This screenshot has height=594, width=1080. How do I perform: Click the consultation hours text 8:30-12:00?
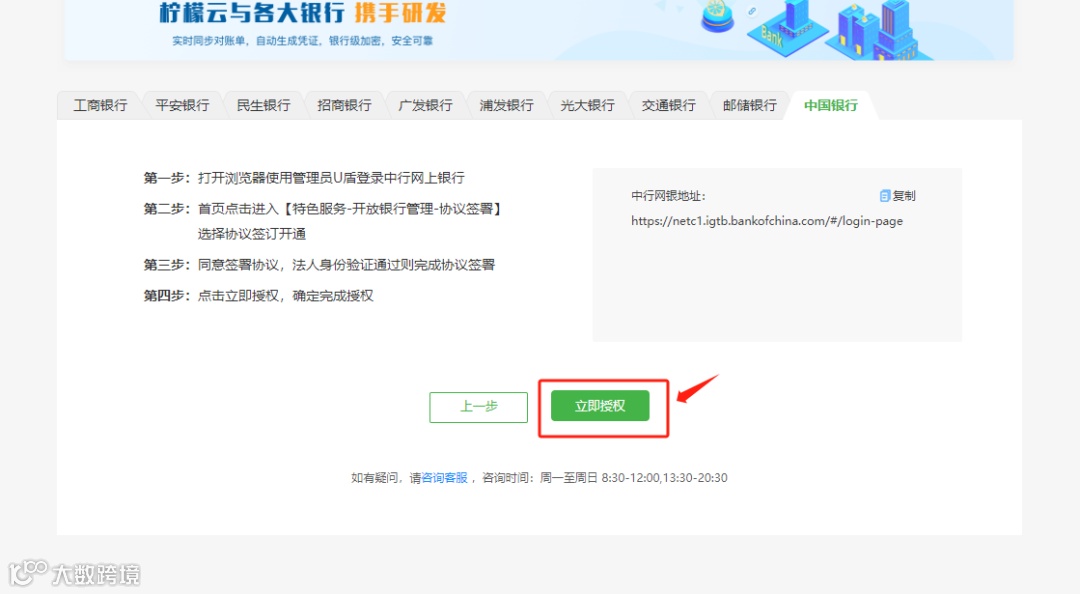point(631,478)
